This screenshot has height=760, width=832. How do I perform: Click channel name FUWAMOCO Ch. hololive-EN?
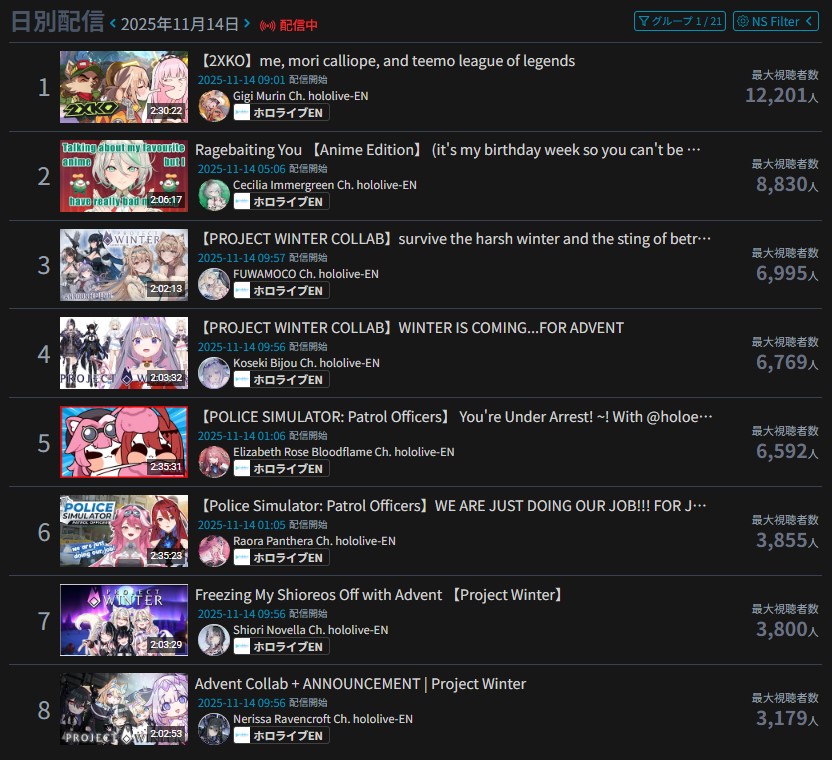tap(306, 274)
